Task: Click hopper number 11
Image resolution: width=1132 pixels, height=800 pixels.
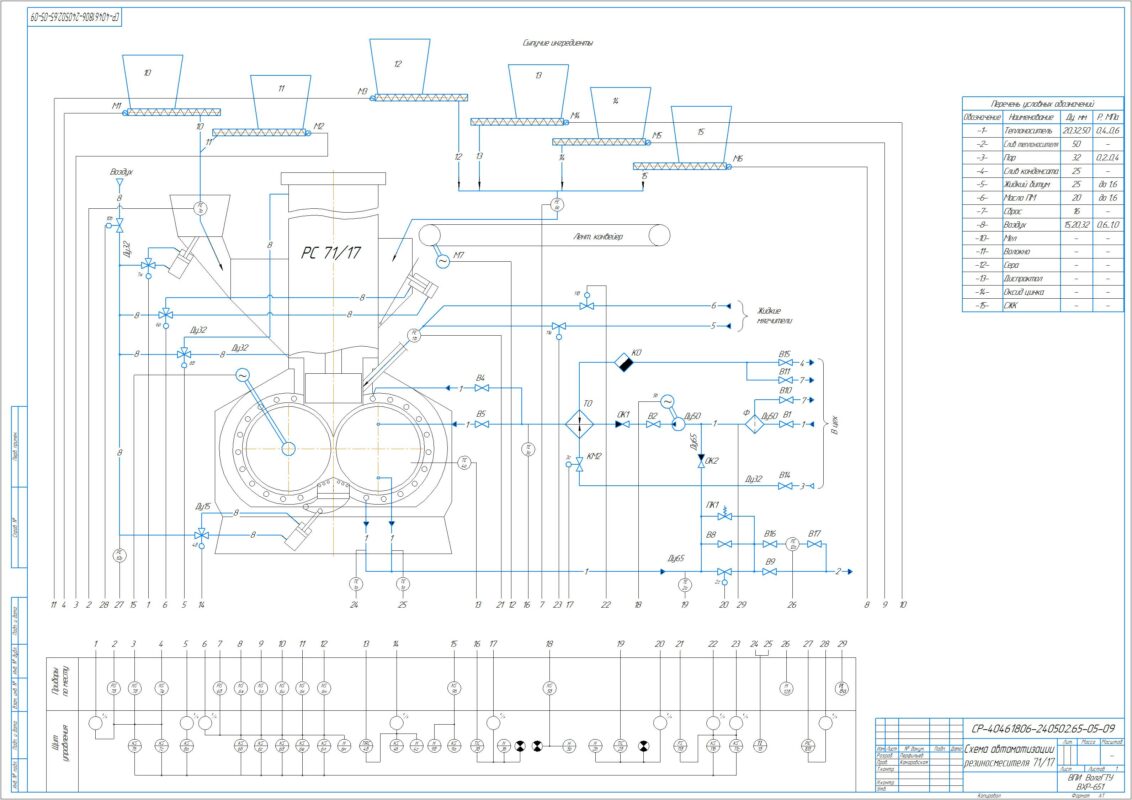Action: (x=281, y=102)
